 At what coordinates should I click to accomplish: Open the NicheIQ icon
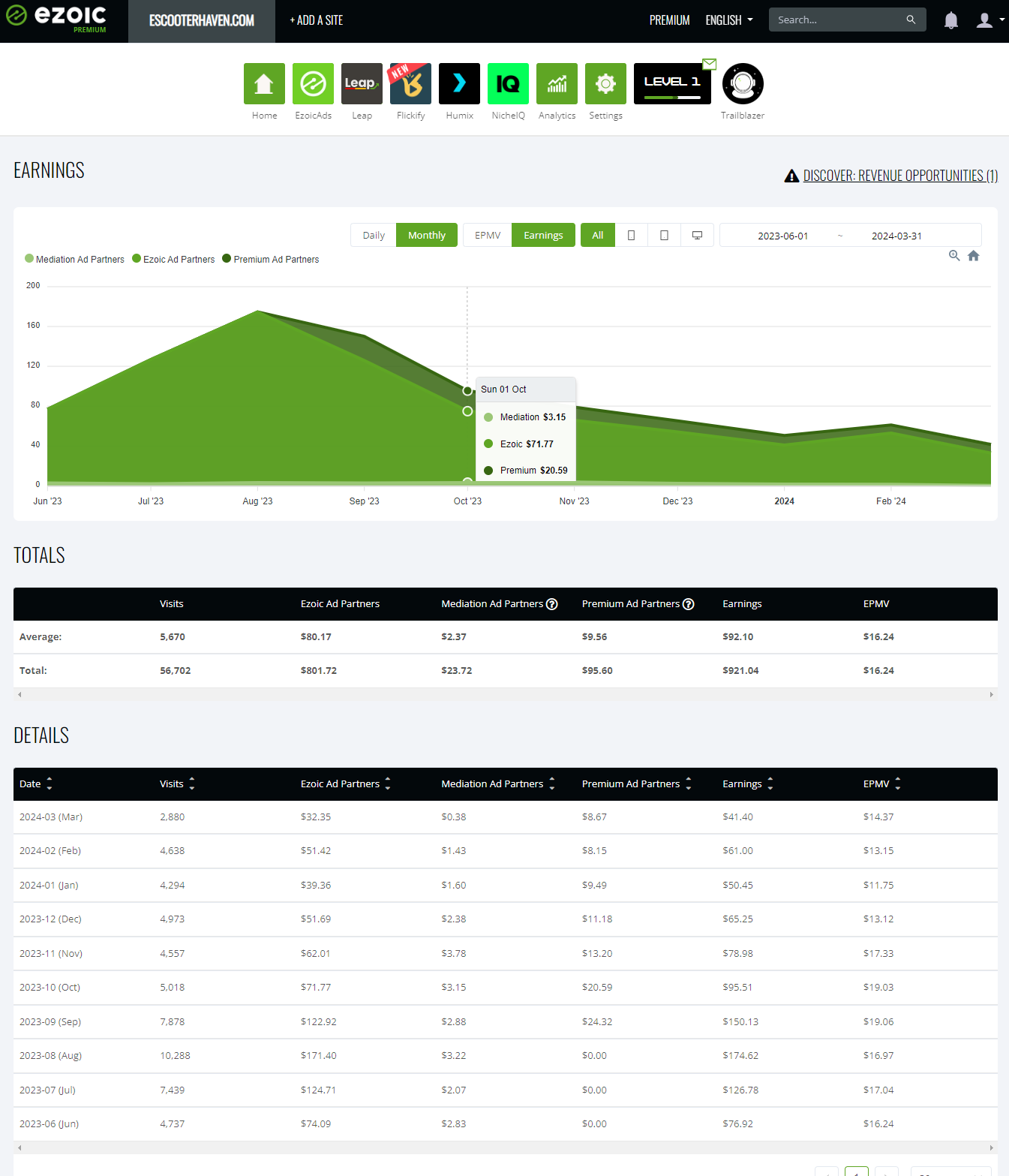508,83
